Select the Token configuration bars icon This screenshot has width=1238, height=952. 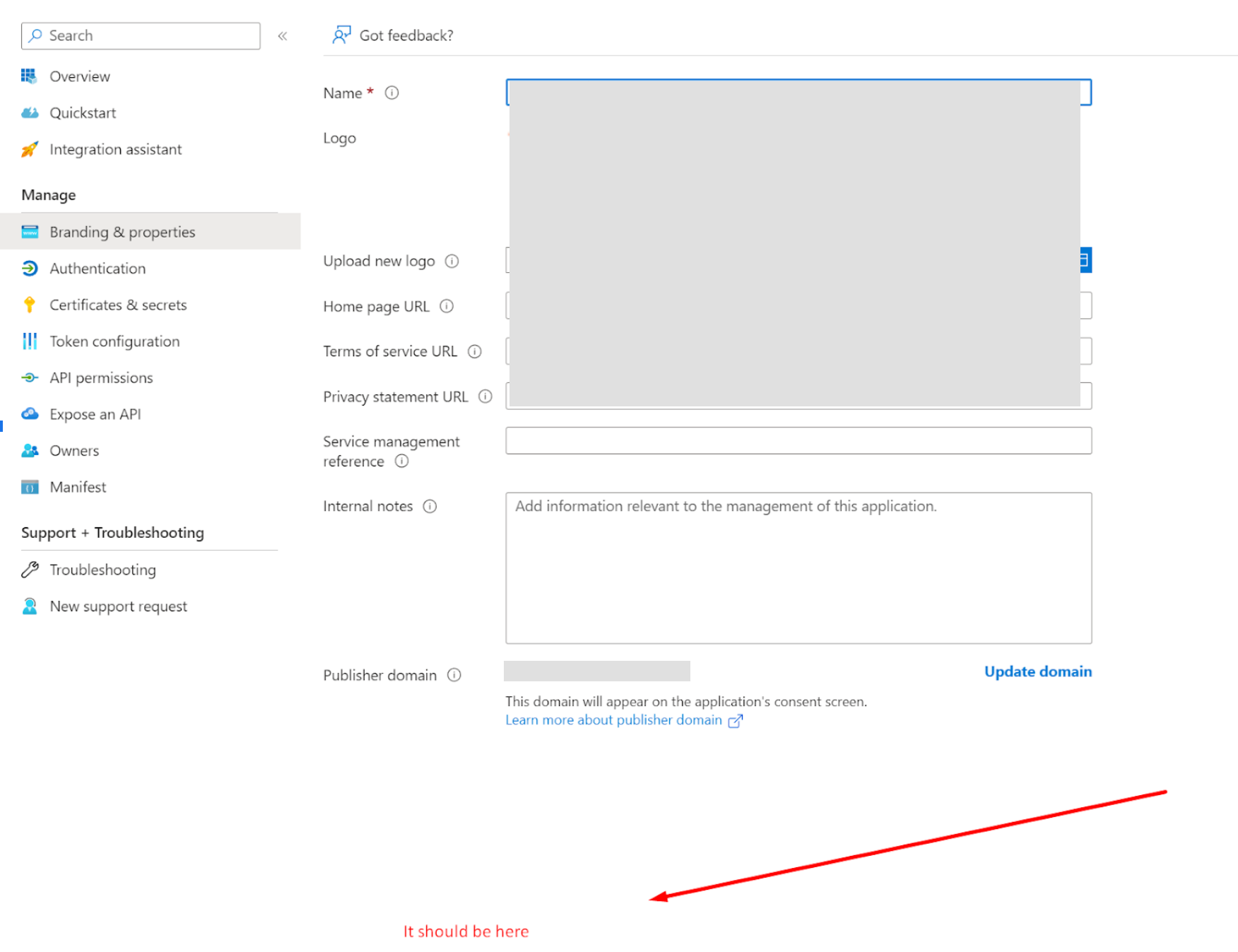point(29,341)
